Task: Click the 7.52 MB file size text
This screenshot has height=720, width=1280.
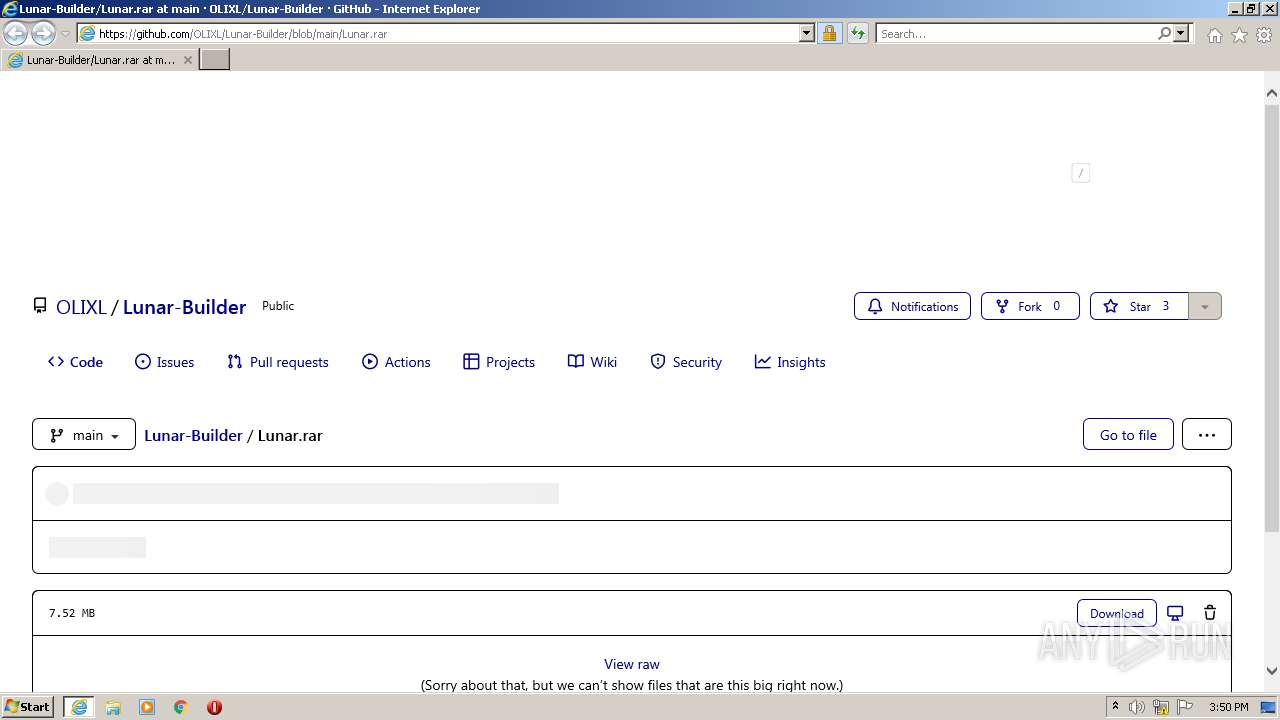Action: [x=72, y=613]
